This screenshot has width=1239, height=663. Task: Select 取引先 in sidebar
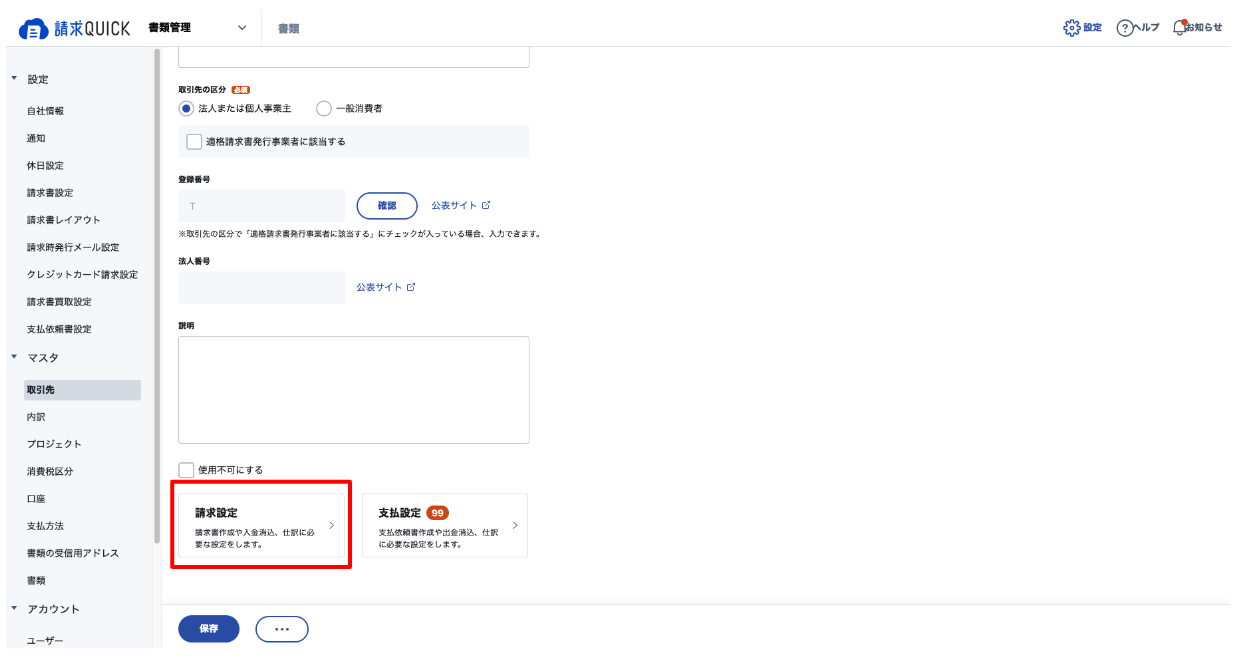click(82, 390)
